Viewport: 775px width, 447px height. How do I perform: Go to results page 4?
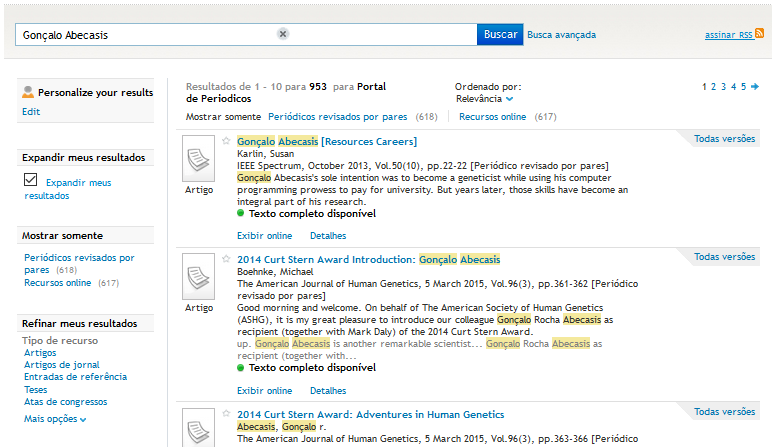(733, 87)
